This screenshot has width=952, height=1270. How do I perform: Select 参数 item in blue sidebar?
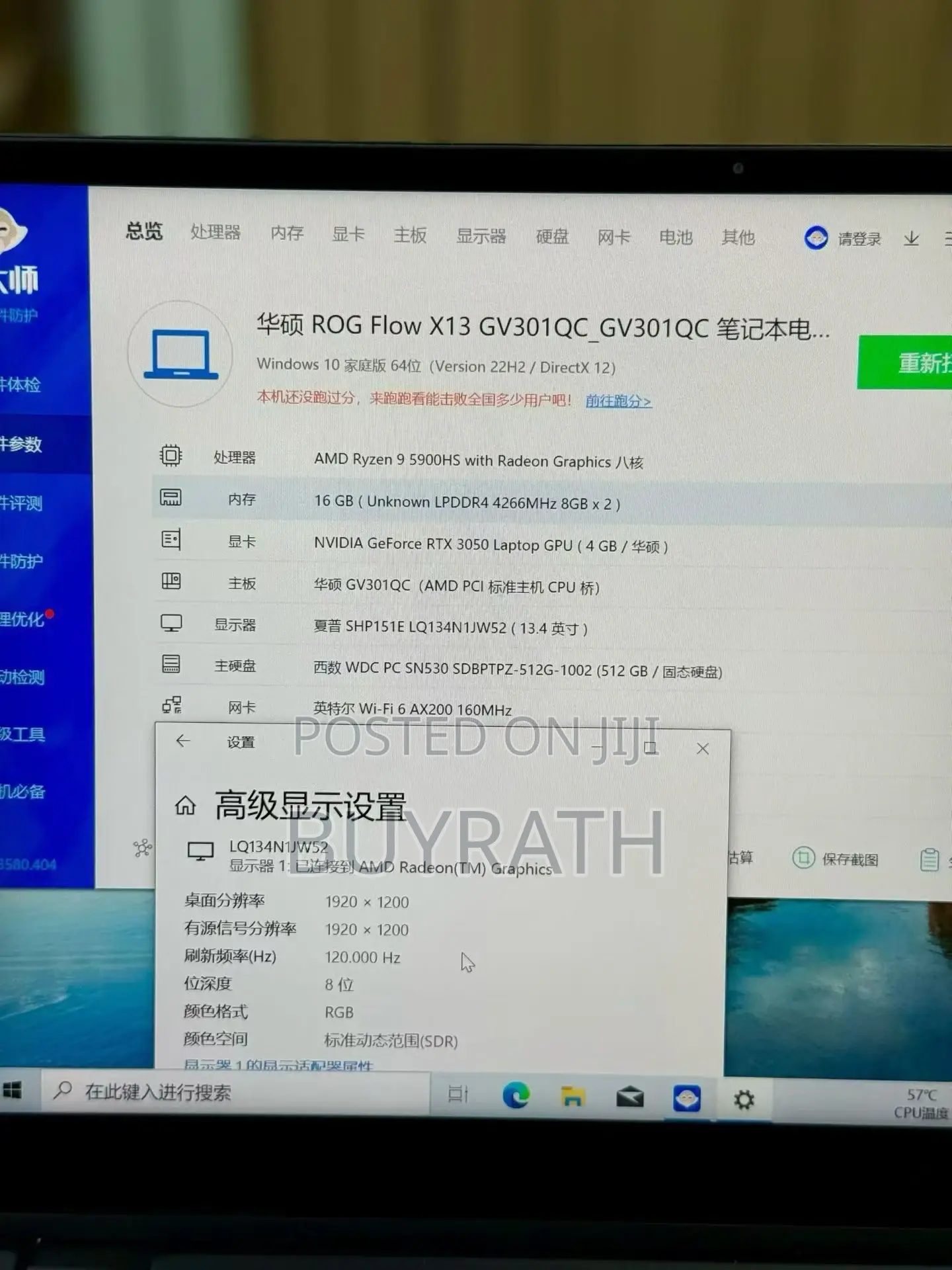pyautogui.click(x=20, y=443)
